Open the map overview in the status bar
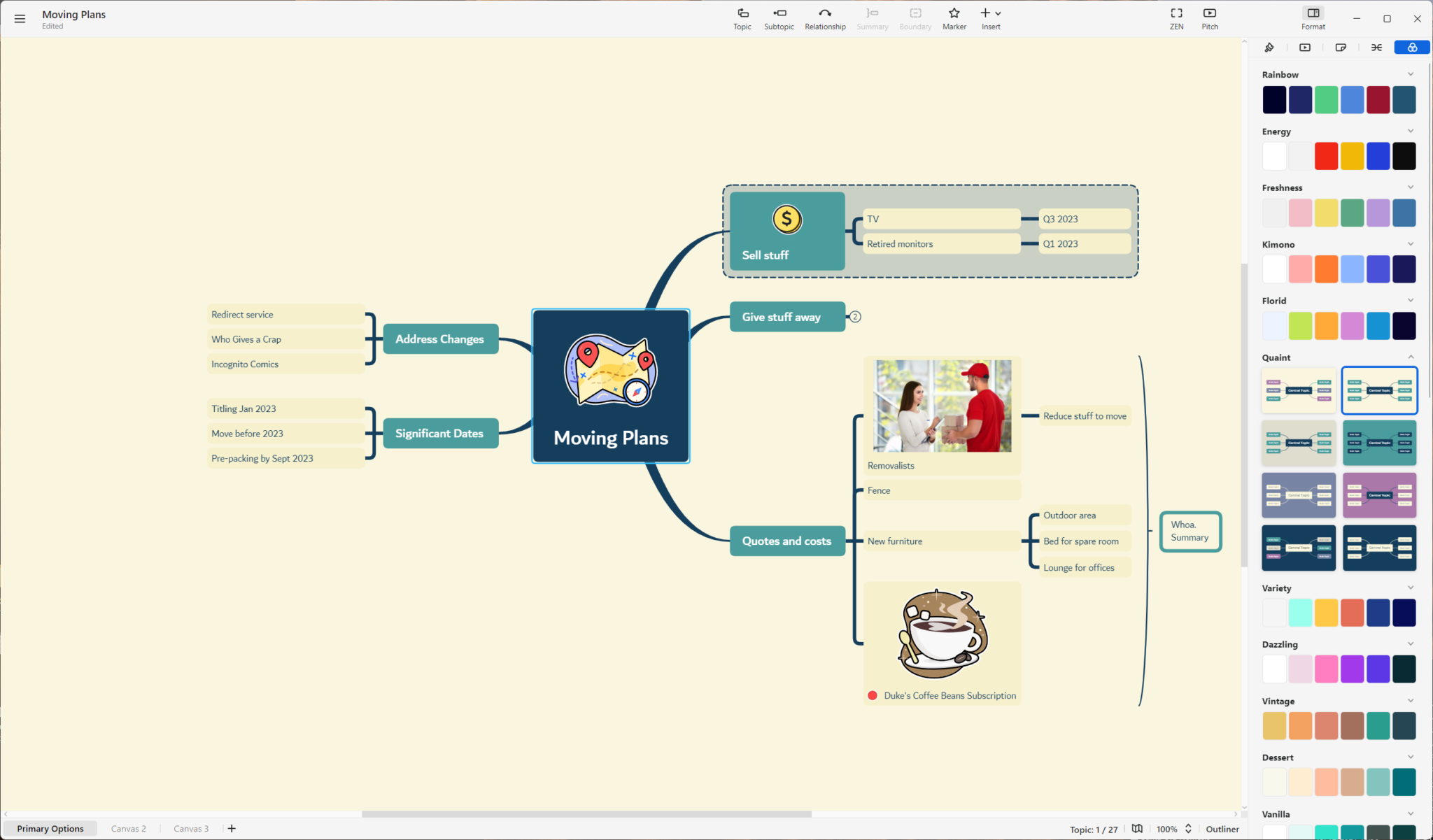The image size is (1433, 840). pos(1137,828)
